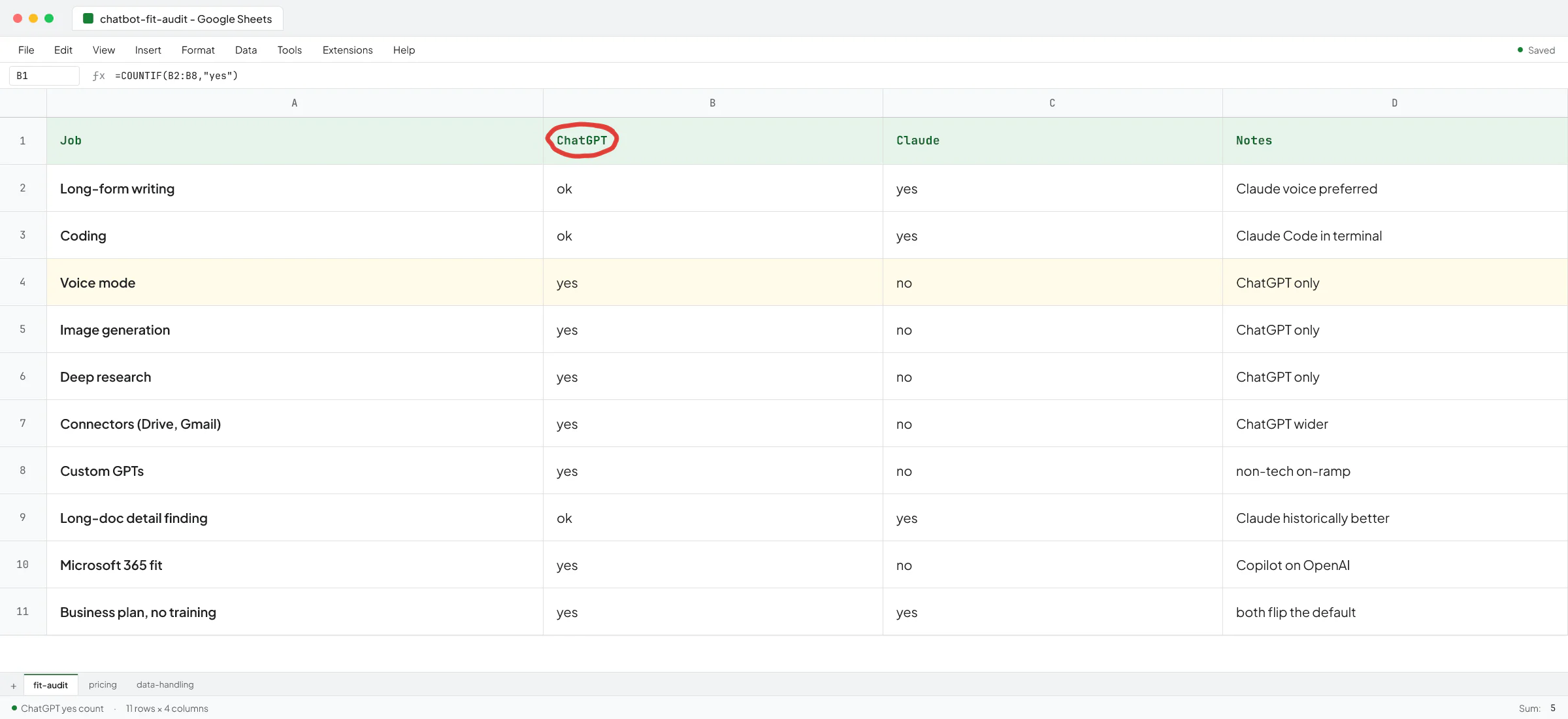Select the 'Connectors (Drive, Gmail)' cell
Screen dimensions: 1568x719
(295, 424)
